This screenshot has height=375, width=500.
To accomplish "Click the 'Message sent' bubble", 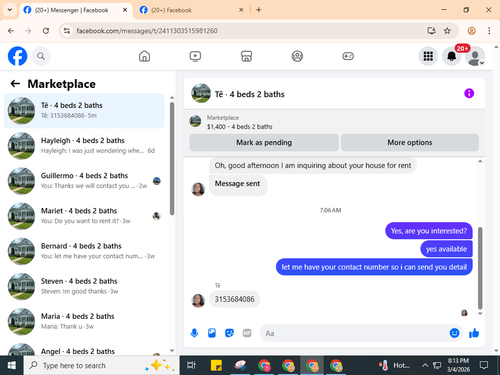I will tap(237, 184).
